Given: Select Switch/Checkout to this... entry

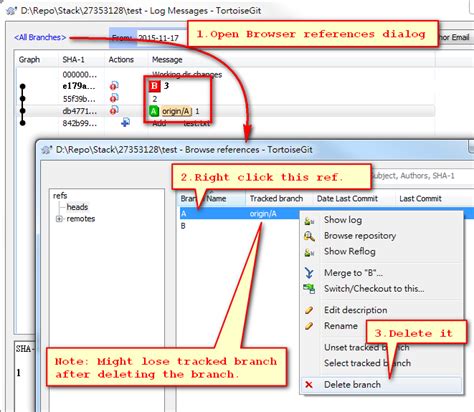Looking at the screenshot, I should click(374, 289).
